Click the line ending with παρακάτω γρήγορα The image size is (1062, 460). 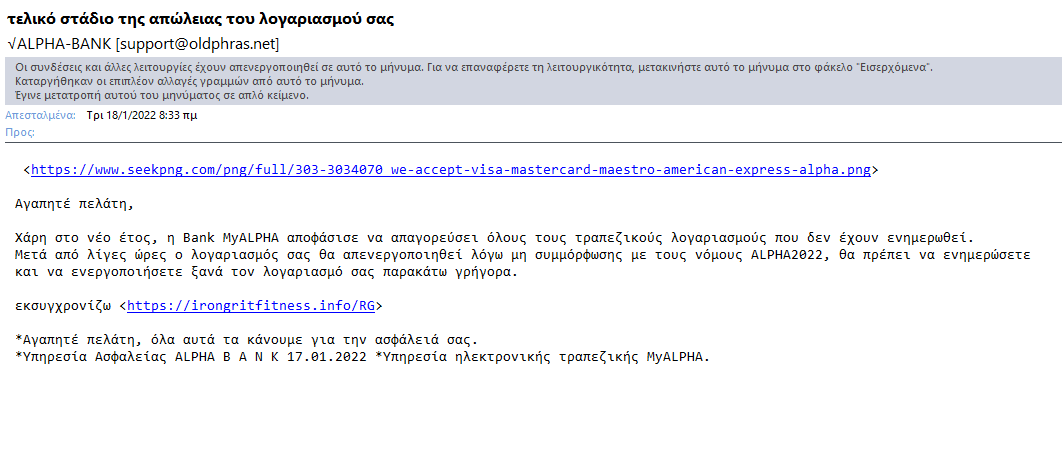(266, 272)
